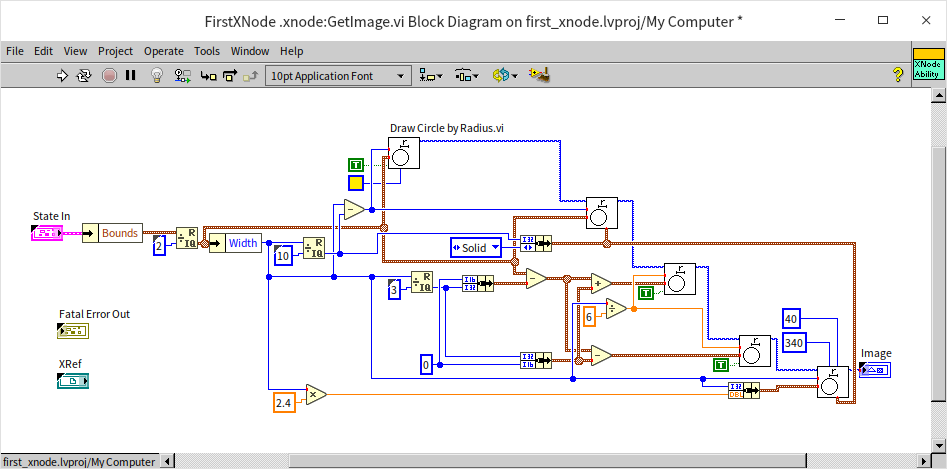Open the Tools menu
Viewport: 947px width, 469px height.
point(207,51)
